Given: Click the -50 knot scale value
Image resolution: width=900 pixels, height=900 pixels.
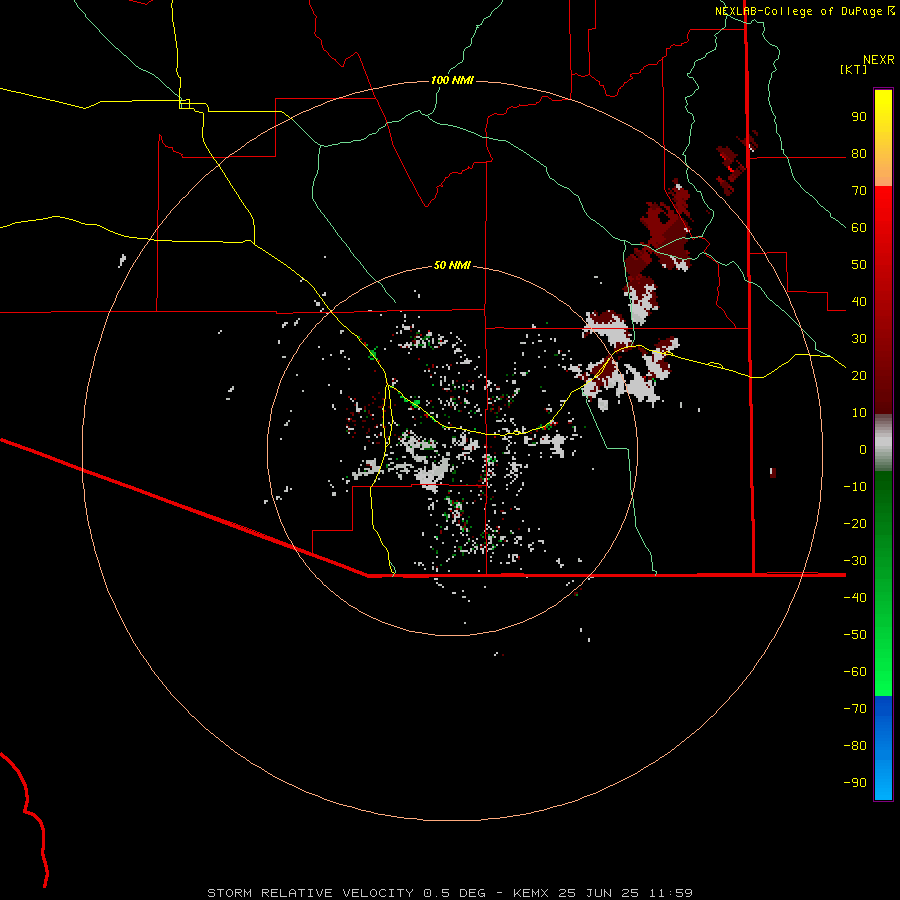Looking at the screenshot, I should coord(855,634).
